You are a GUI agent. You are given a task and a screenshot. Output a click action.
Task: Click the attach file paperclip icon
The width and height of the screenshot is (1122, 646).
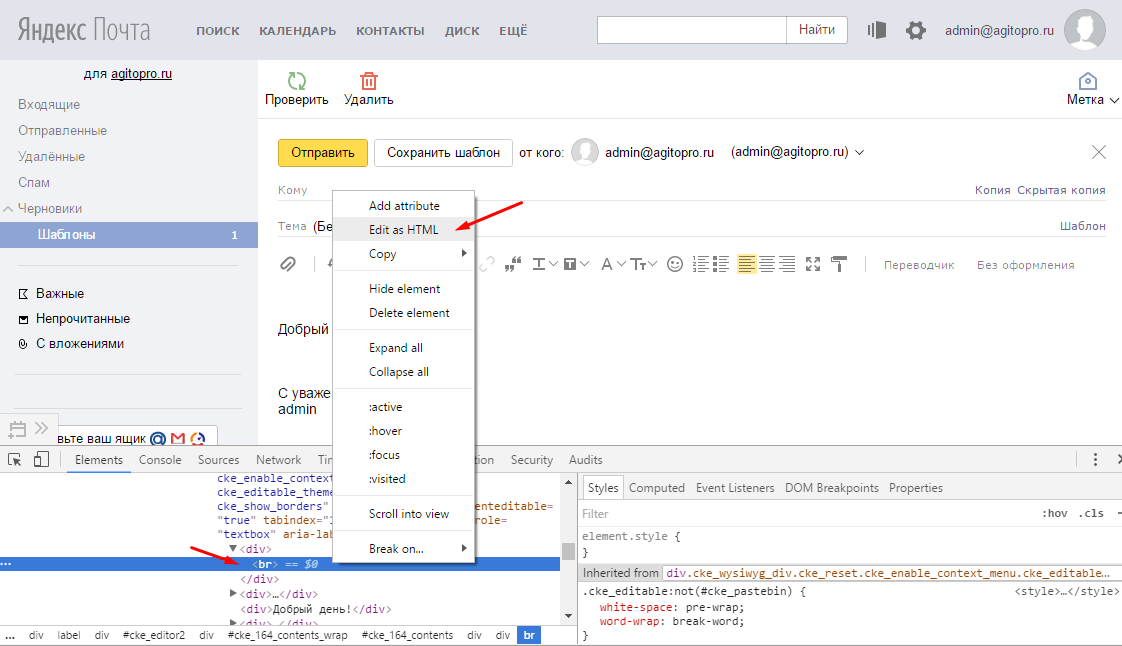pyautogui.click(x=289, y=264)
